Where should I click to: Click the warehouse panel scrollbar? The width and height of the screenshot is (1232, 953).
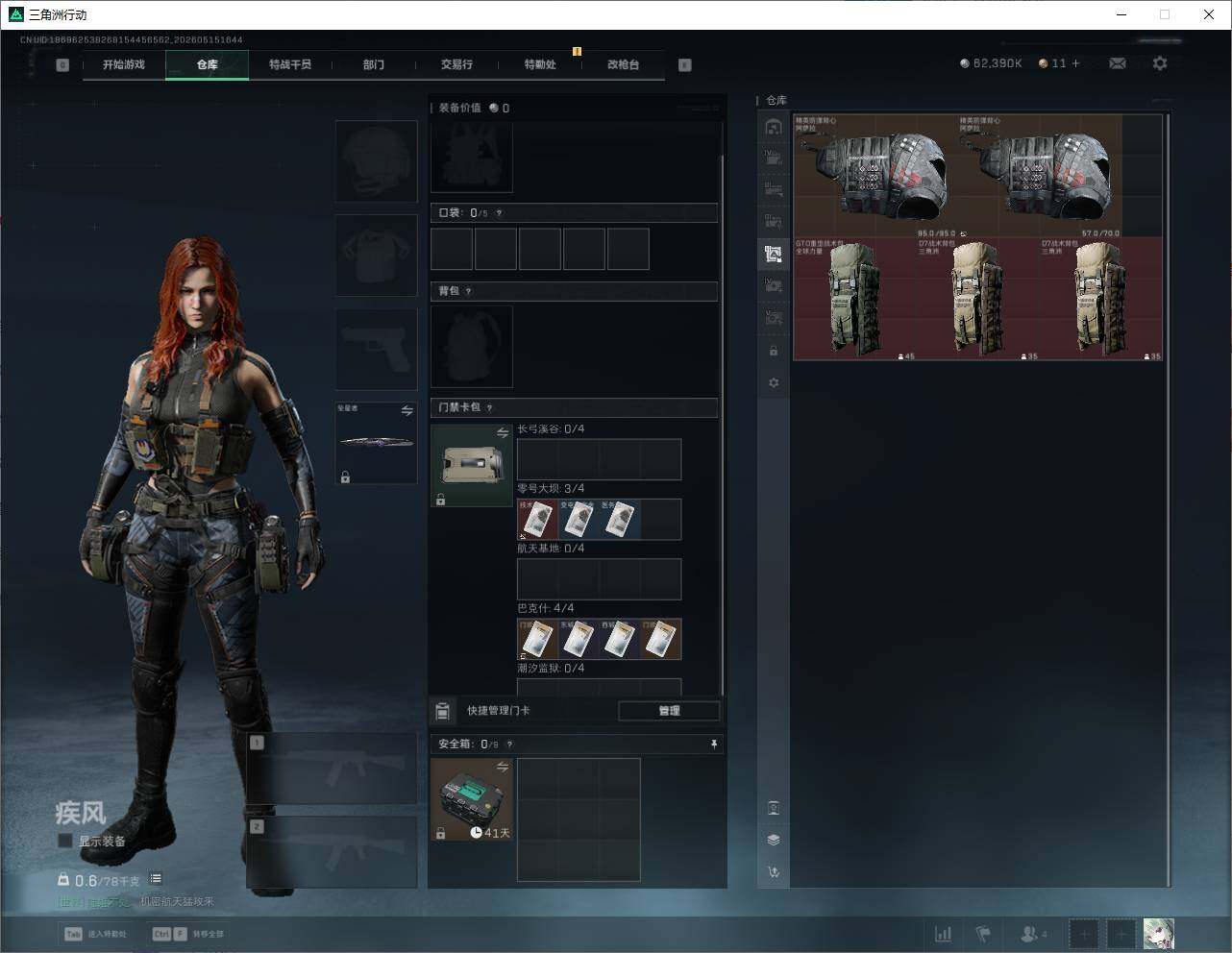pyautogui.click(x=1168, y=500)
